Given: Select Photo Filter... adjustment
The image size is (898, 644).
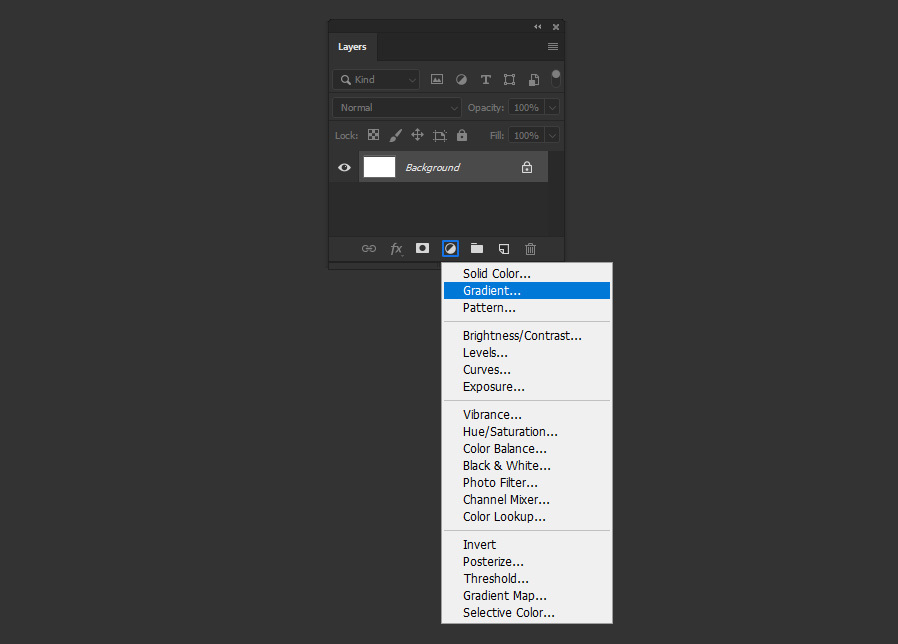Looking at the screenshot, I should pos(527,483).
